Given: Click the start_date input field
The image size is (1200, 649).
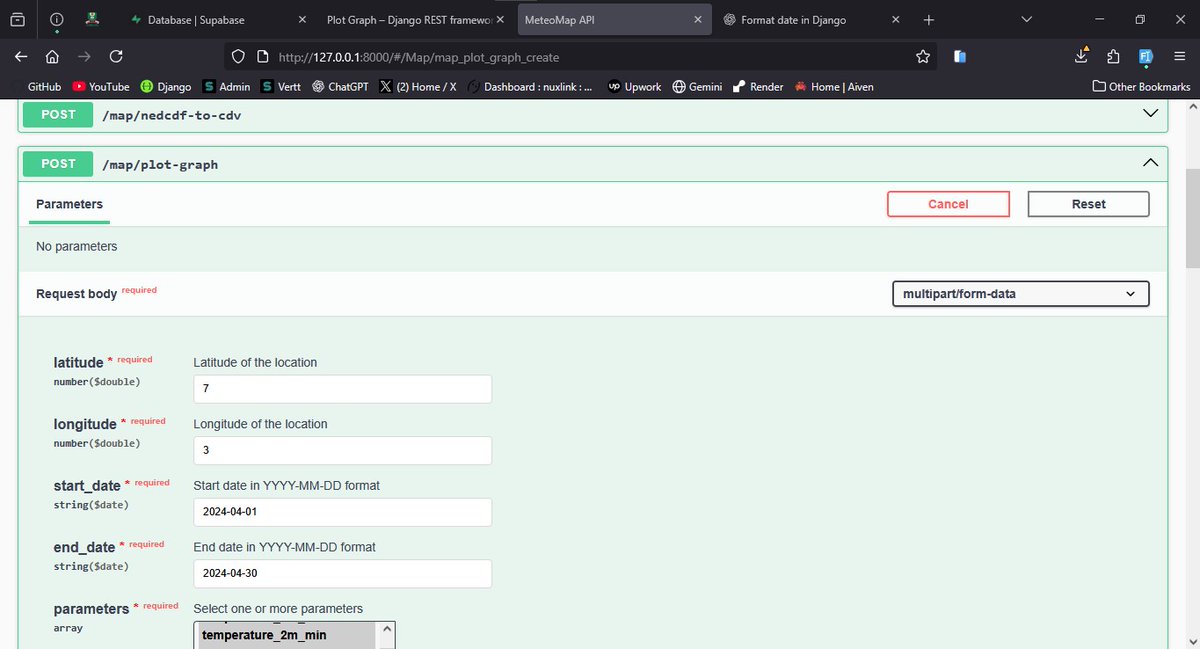Looking at the screenshot, I should [x=342, y=512].
